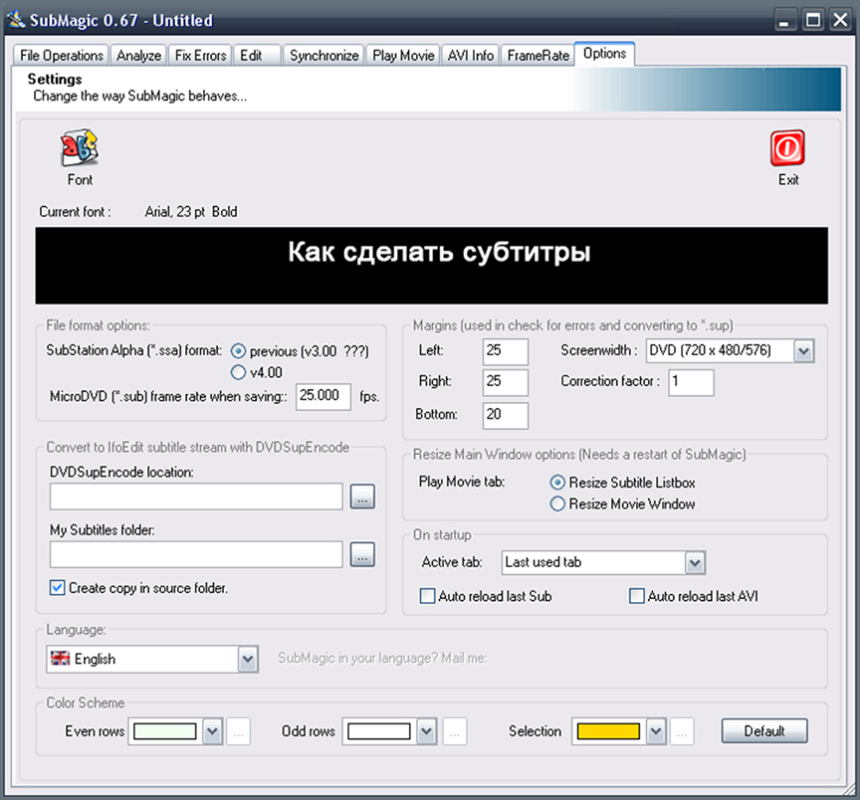
Task: Click the Correction factor field
Action: (x=691, y=382)
